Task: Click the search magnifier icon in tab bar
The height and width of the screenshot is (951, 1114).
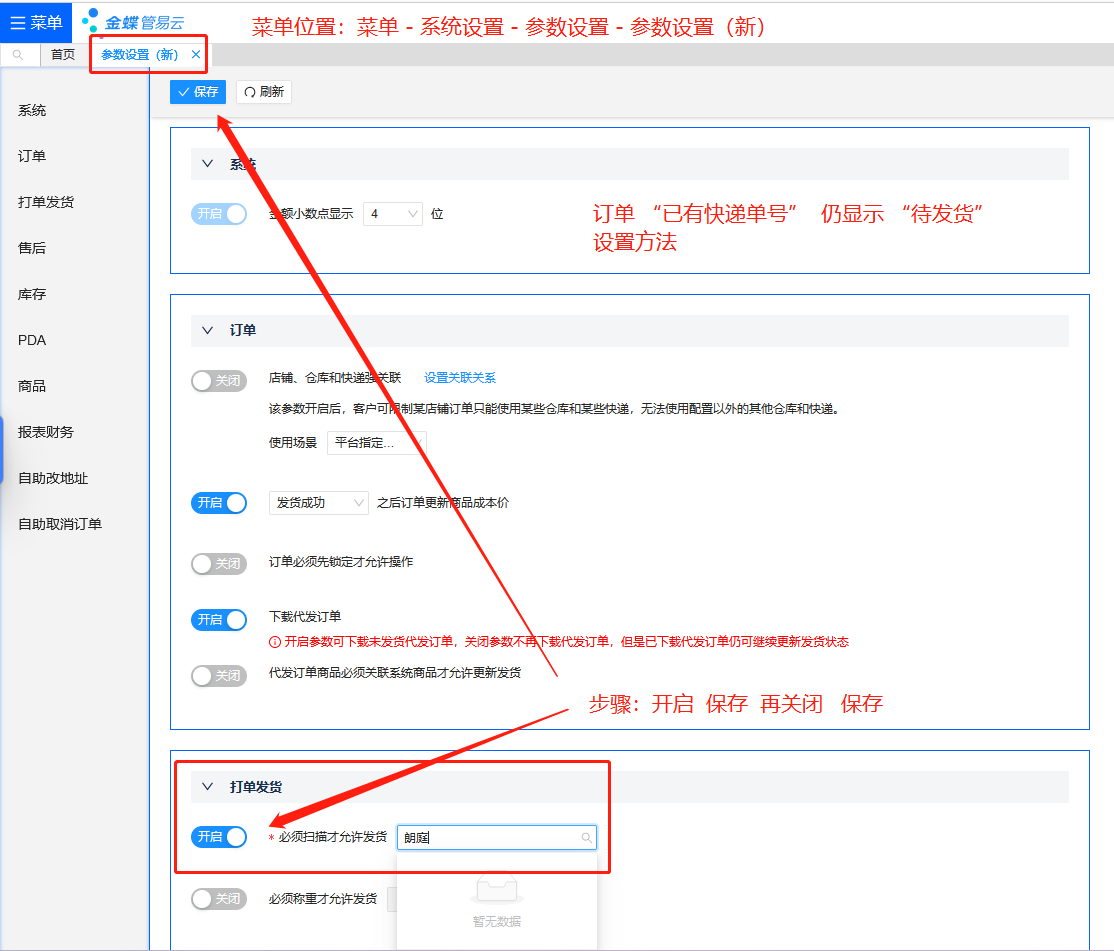Action: click(x=18, y=55)
